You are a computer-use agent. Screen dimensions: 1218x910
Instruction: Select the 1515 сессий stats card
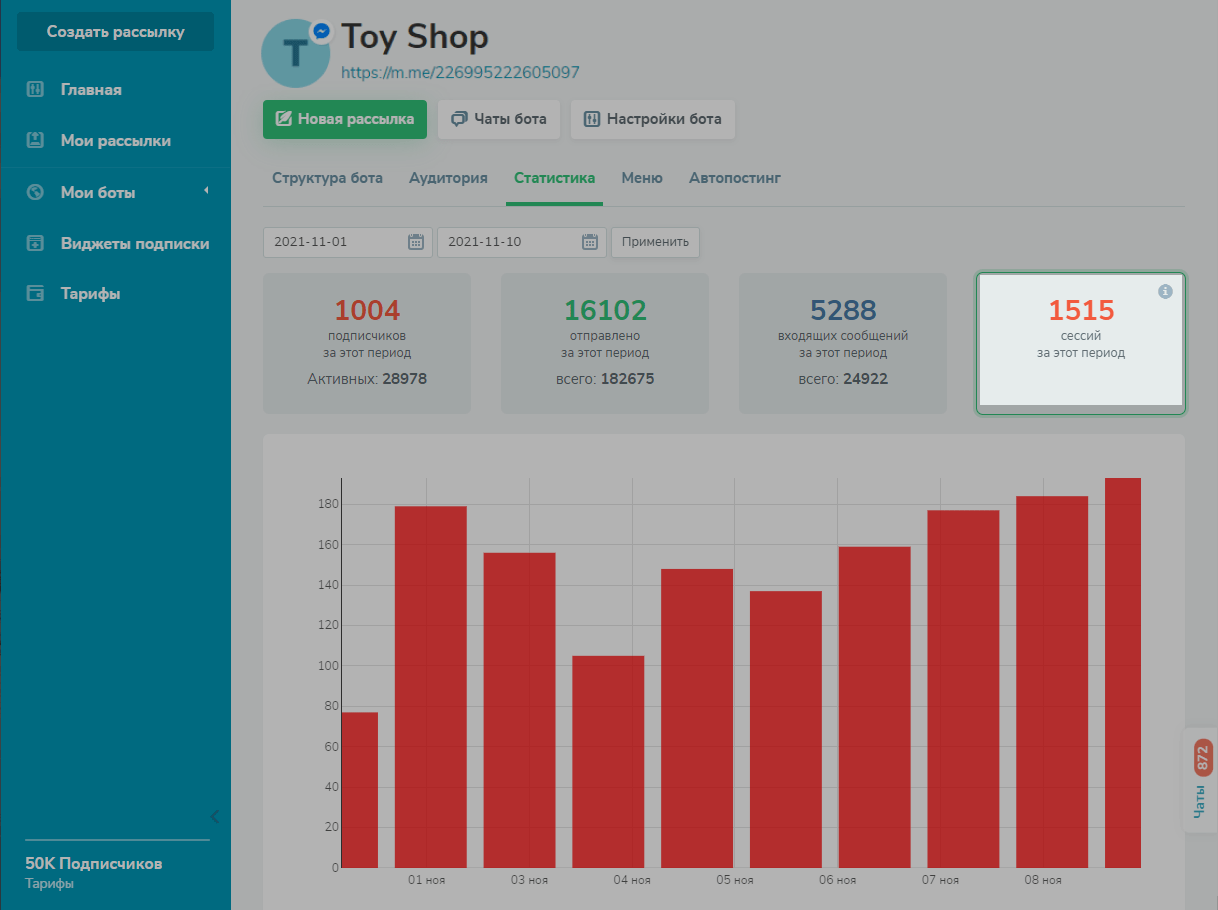tap(1081, 343)
